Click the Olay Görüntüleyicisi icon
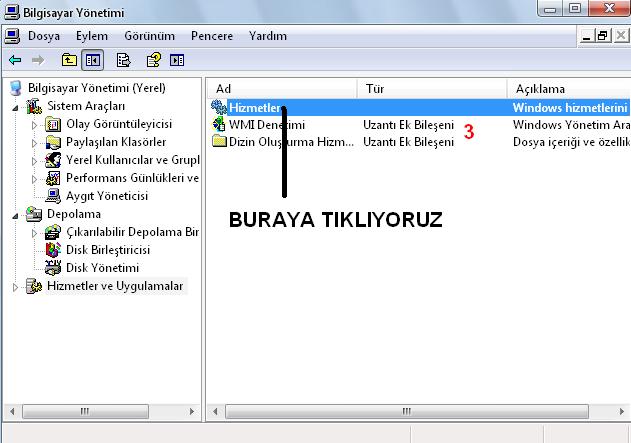Screen dimensions: 631x443 [x=53, y=124]
